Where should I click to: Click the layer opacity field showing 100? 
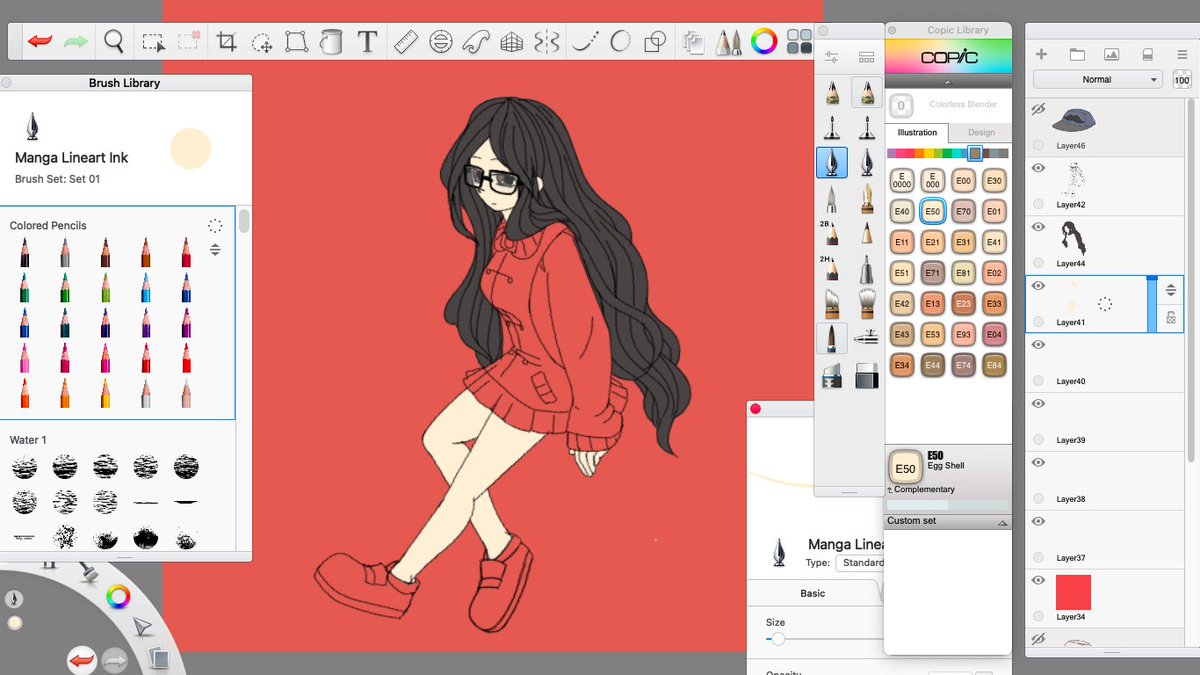click(x=1181, y=80)
